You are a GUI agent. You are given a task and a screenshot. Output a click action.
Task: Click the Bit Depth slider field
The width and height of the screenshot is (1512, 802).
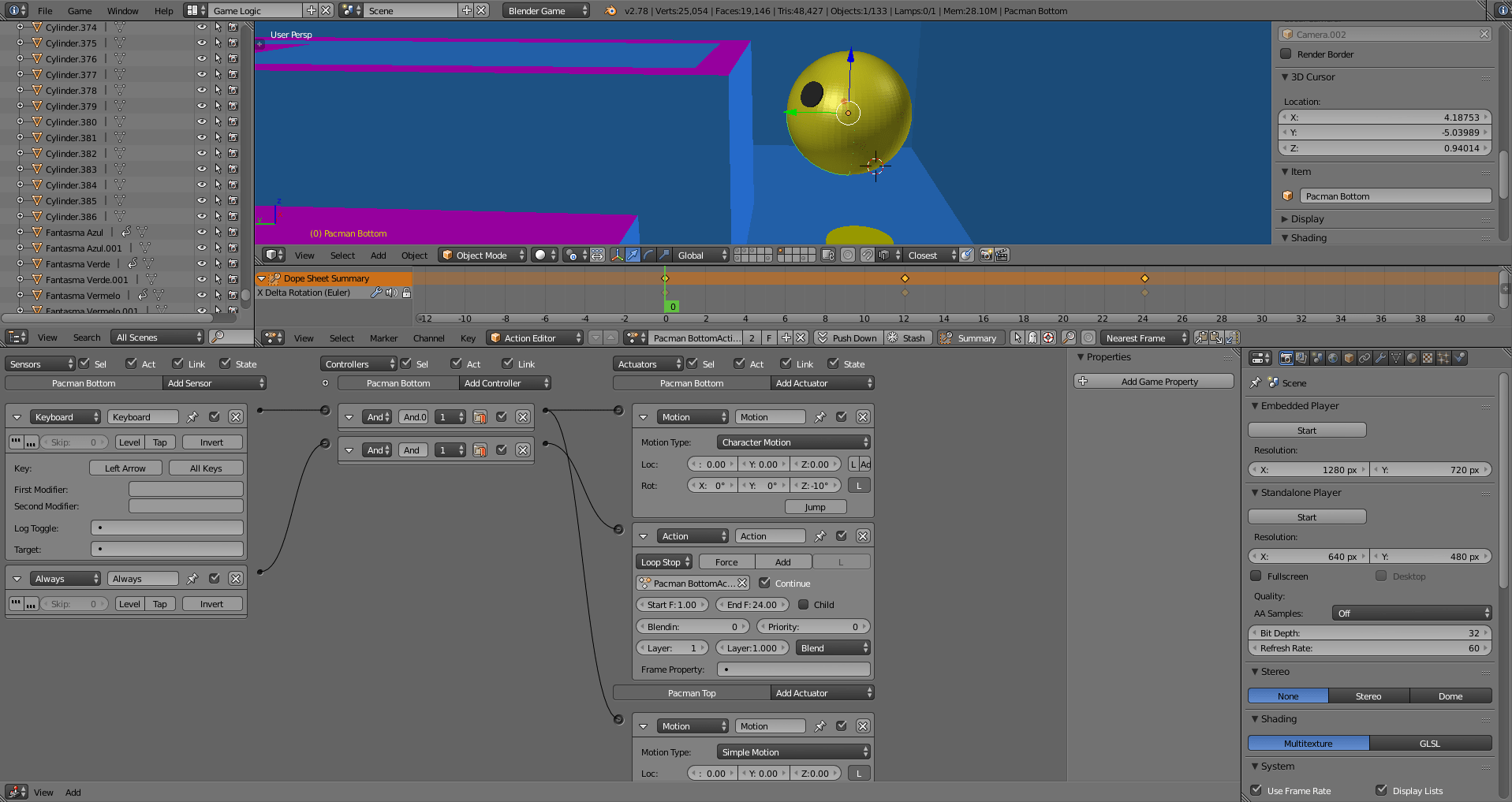(1369, 632)
